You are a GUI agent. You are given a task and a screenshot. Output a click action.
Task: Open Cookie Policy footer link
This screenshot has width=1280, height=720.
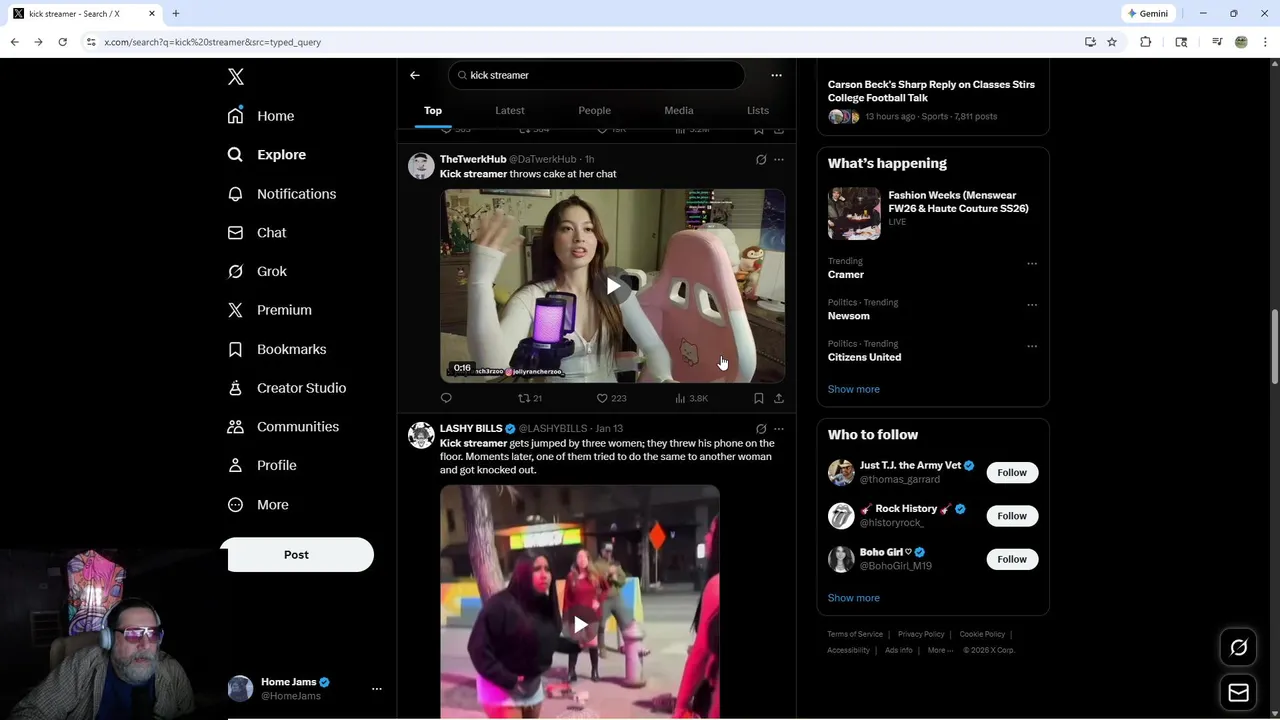click(x=982, y=634)
